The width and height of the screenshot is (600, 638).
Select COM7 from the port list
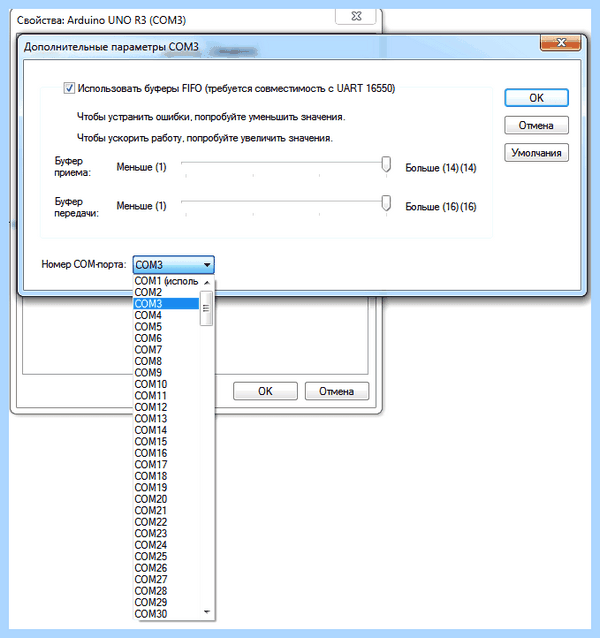point(166,350)
